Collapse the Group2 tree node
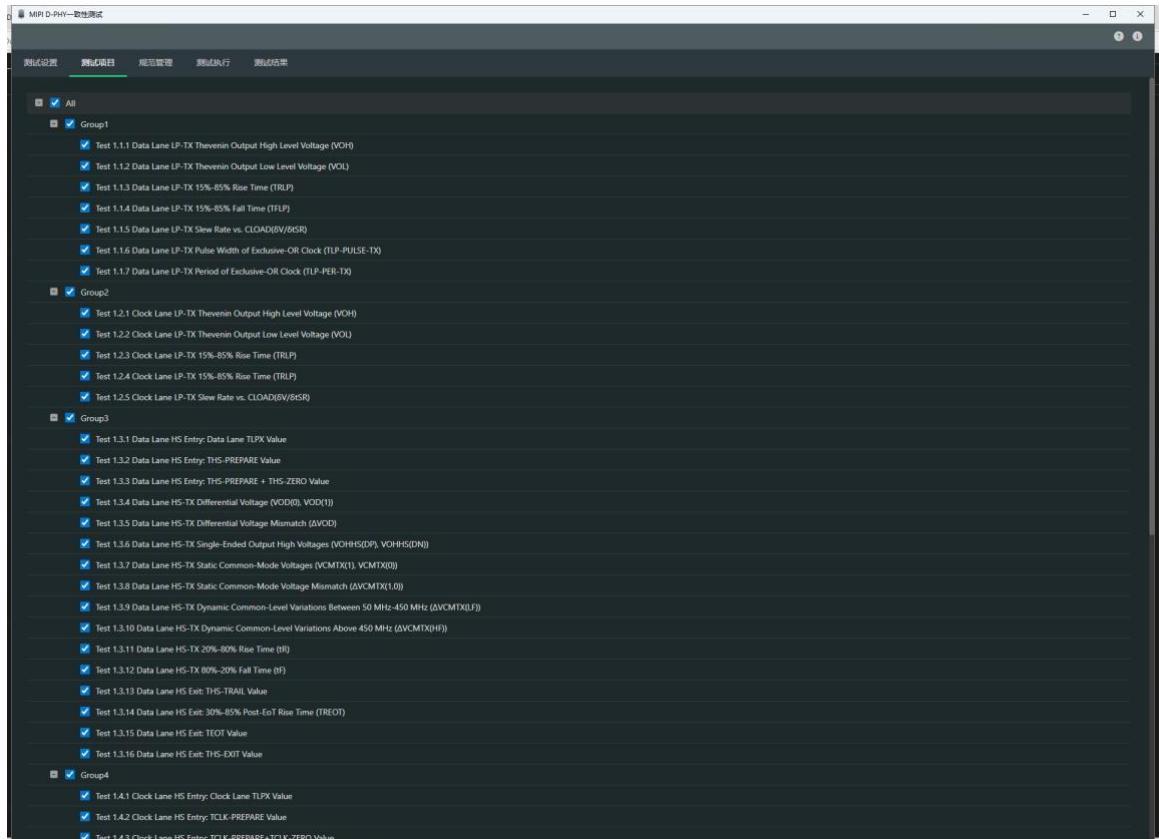The width and height of the screenshot is (1159, 839). [54, 292]
